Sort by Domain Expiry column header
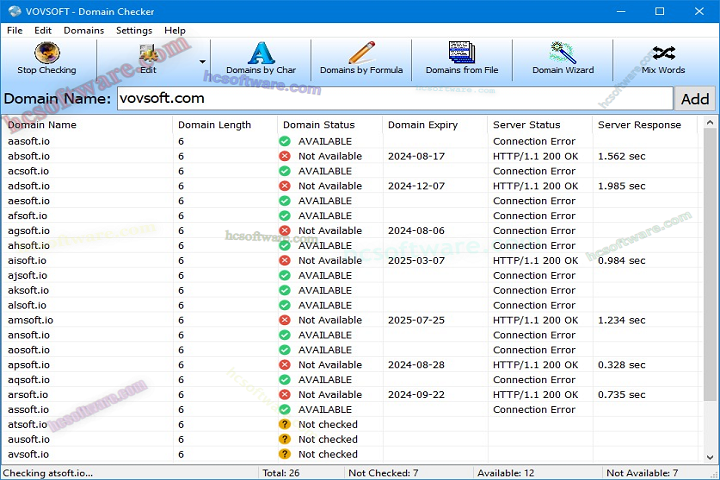Image resolution: width=720 pixels, height=480 pixels. click(x=434, y=125)
